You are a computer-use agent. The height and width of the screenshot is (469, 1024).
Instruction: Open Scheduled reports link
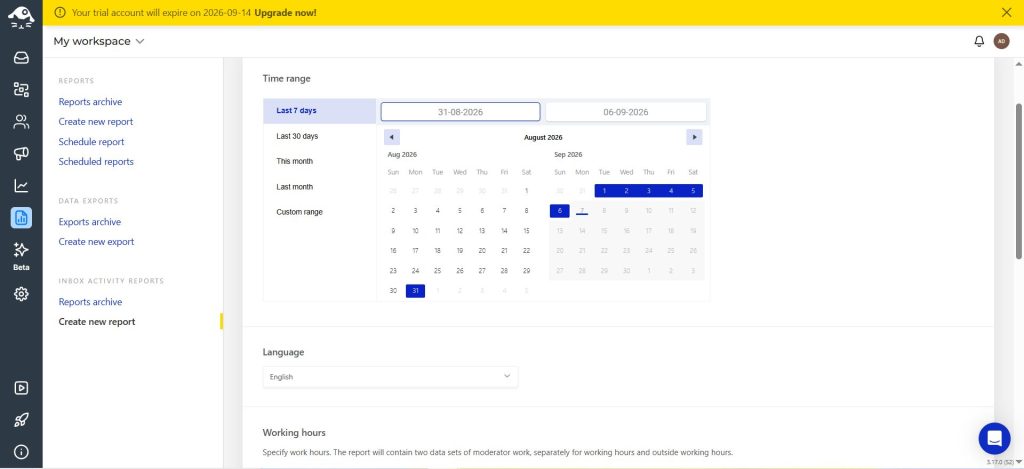click(x=96, y=161)
